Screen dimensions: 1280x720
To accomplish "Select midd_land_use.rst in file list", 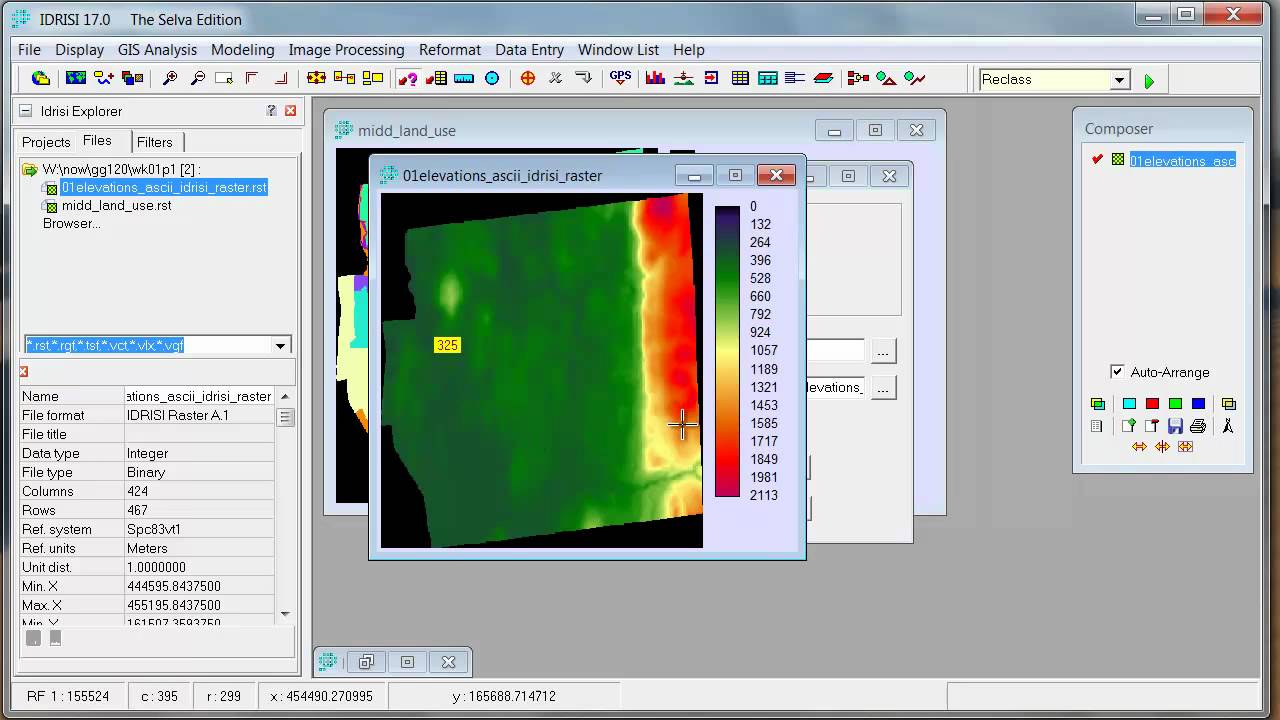I will point(116,205).
